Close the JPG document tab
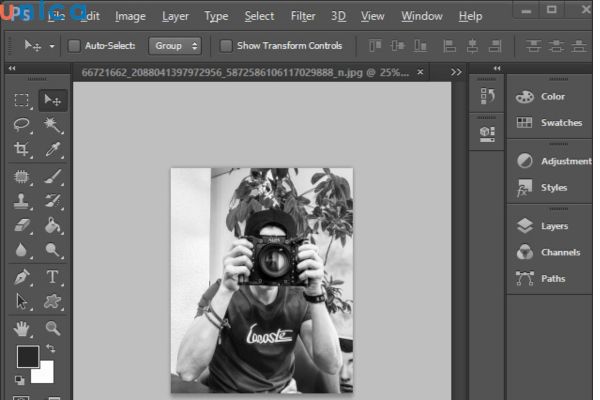600x400 pixels. point(420,72)
